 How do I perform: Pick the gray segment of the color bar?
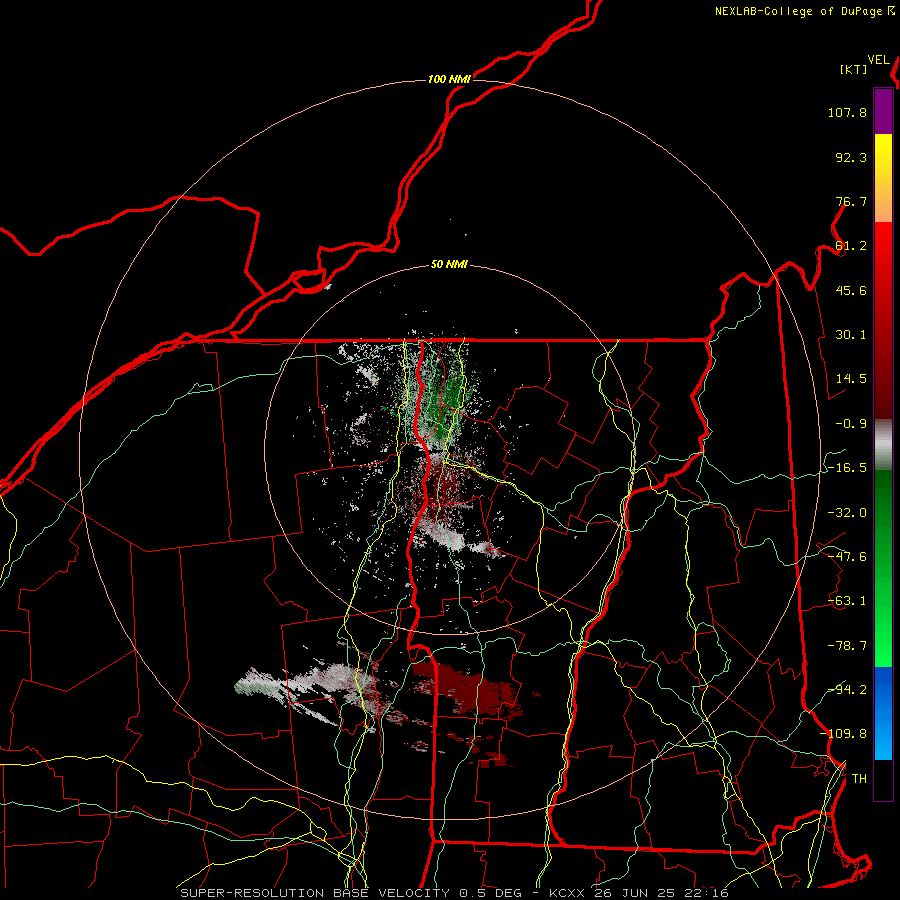883,445
